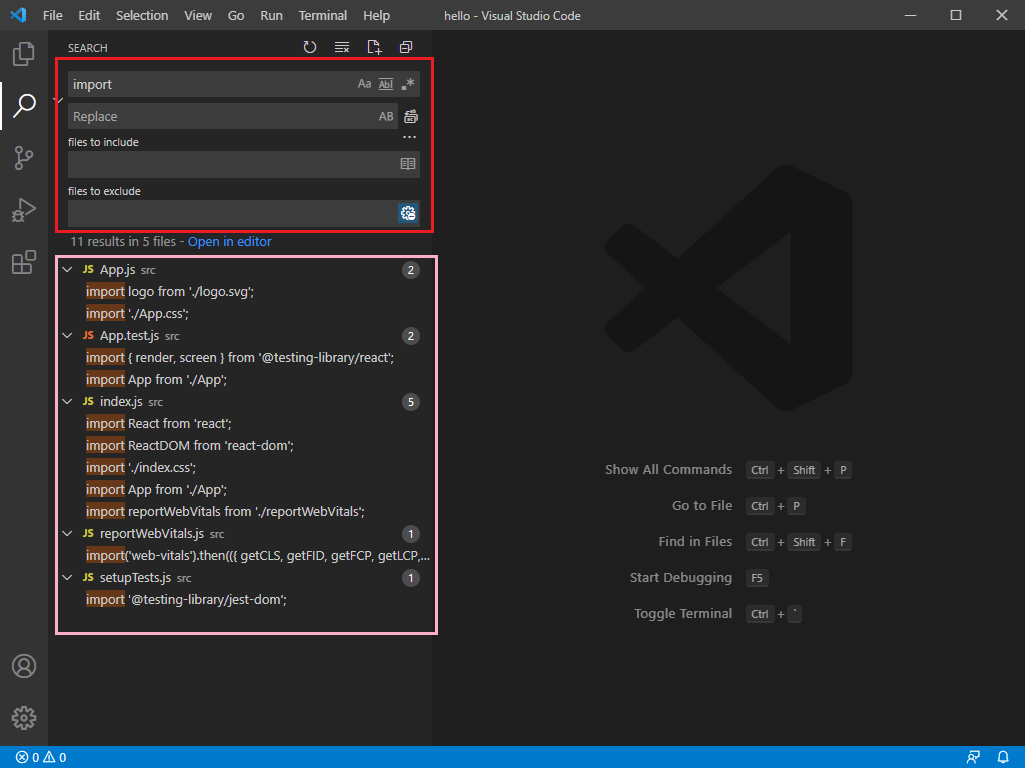Toggle search details ellipsis button
This screenshot has height=768, width=1025.
pyautogui.click(x=409, y=137)
